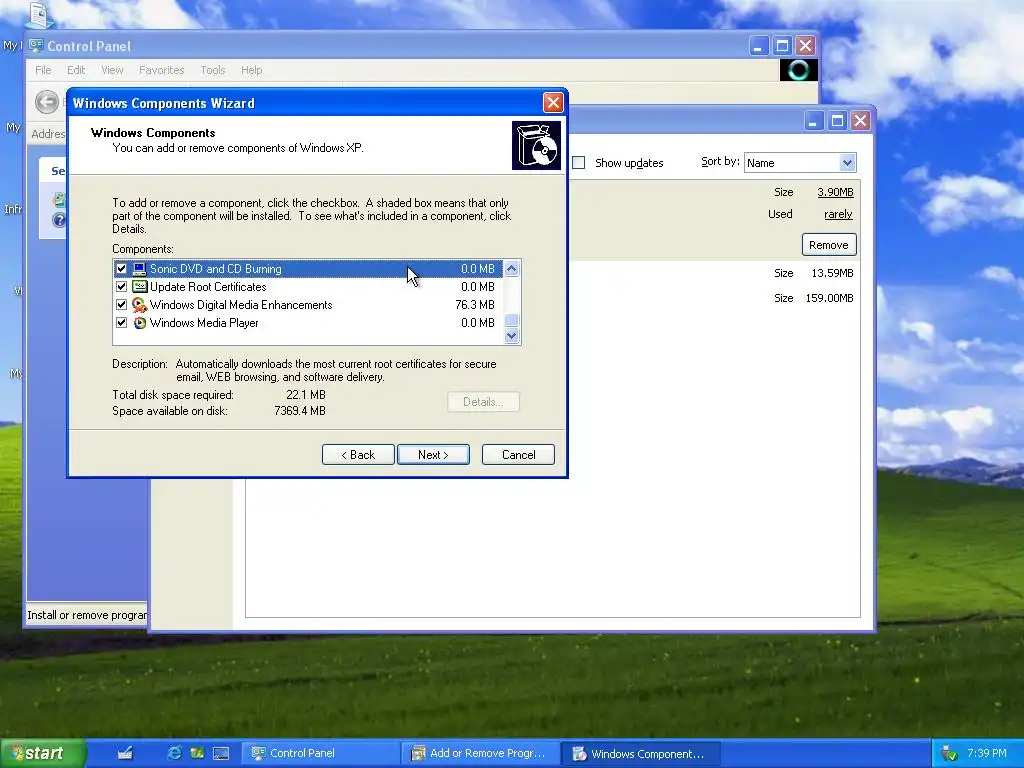The height and width of the screenshot is (768, 1024).
Task: Click the Back button
Action: (358, 455)
